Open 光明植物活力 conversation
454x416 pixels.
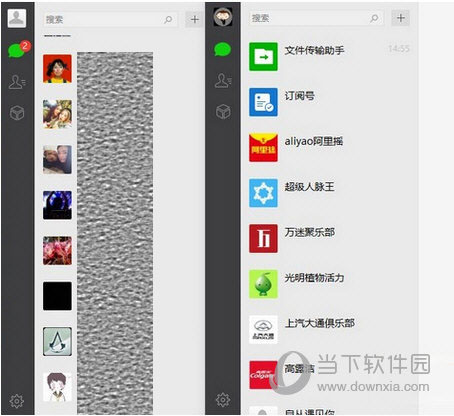coord(330,284)
